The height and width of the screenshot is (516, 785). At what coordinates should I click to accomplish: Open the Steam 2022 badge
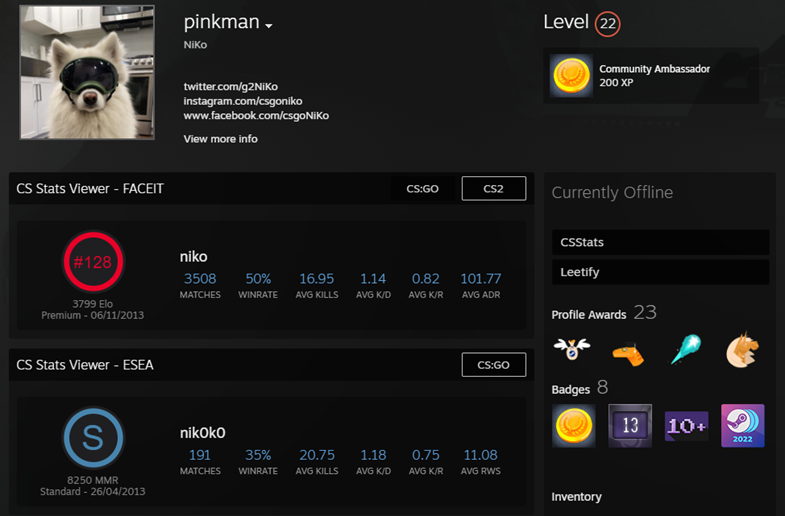743,425
